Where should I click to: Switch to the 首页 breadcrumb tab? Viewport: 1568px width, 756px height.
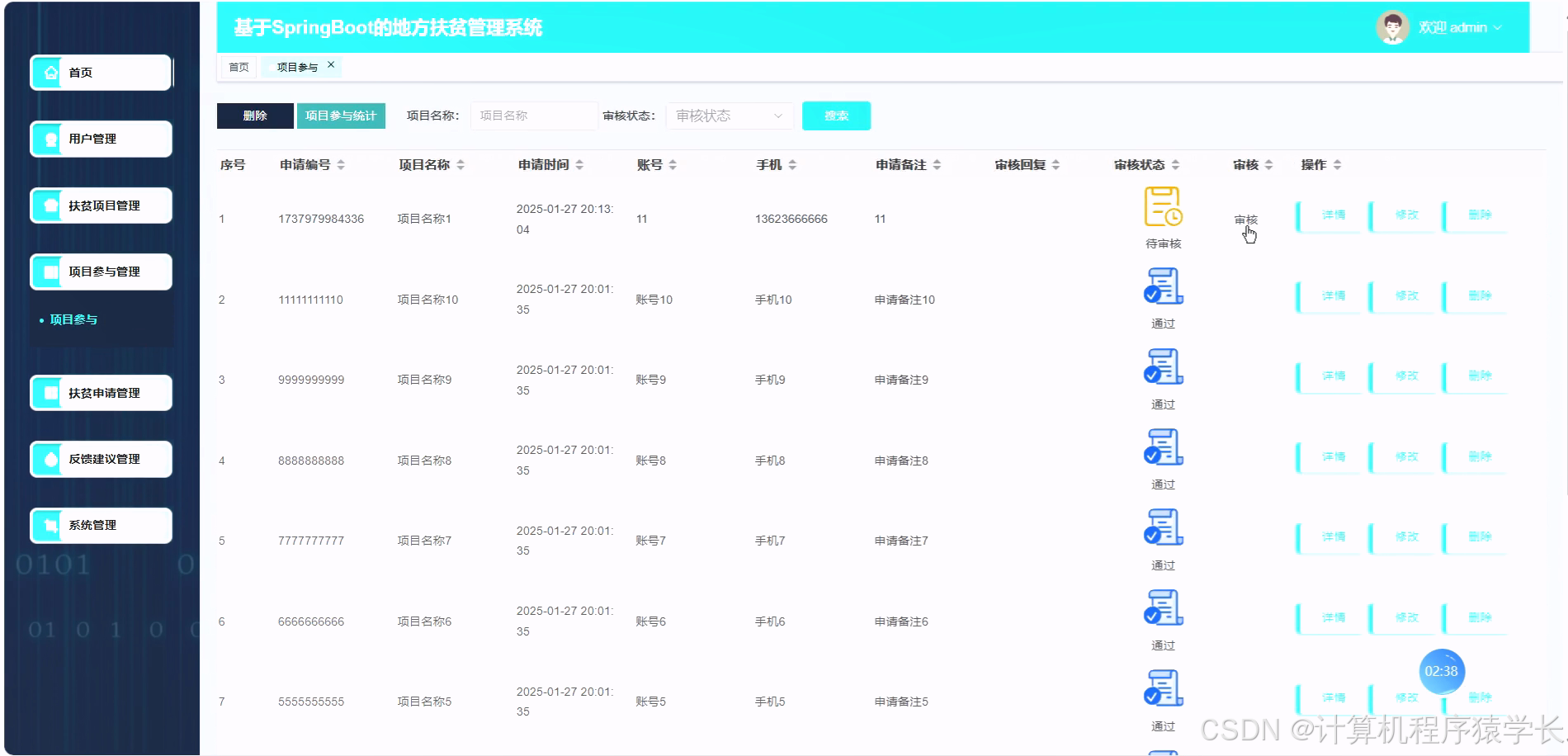pyautogui.click(x=238, y=67)
